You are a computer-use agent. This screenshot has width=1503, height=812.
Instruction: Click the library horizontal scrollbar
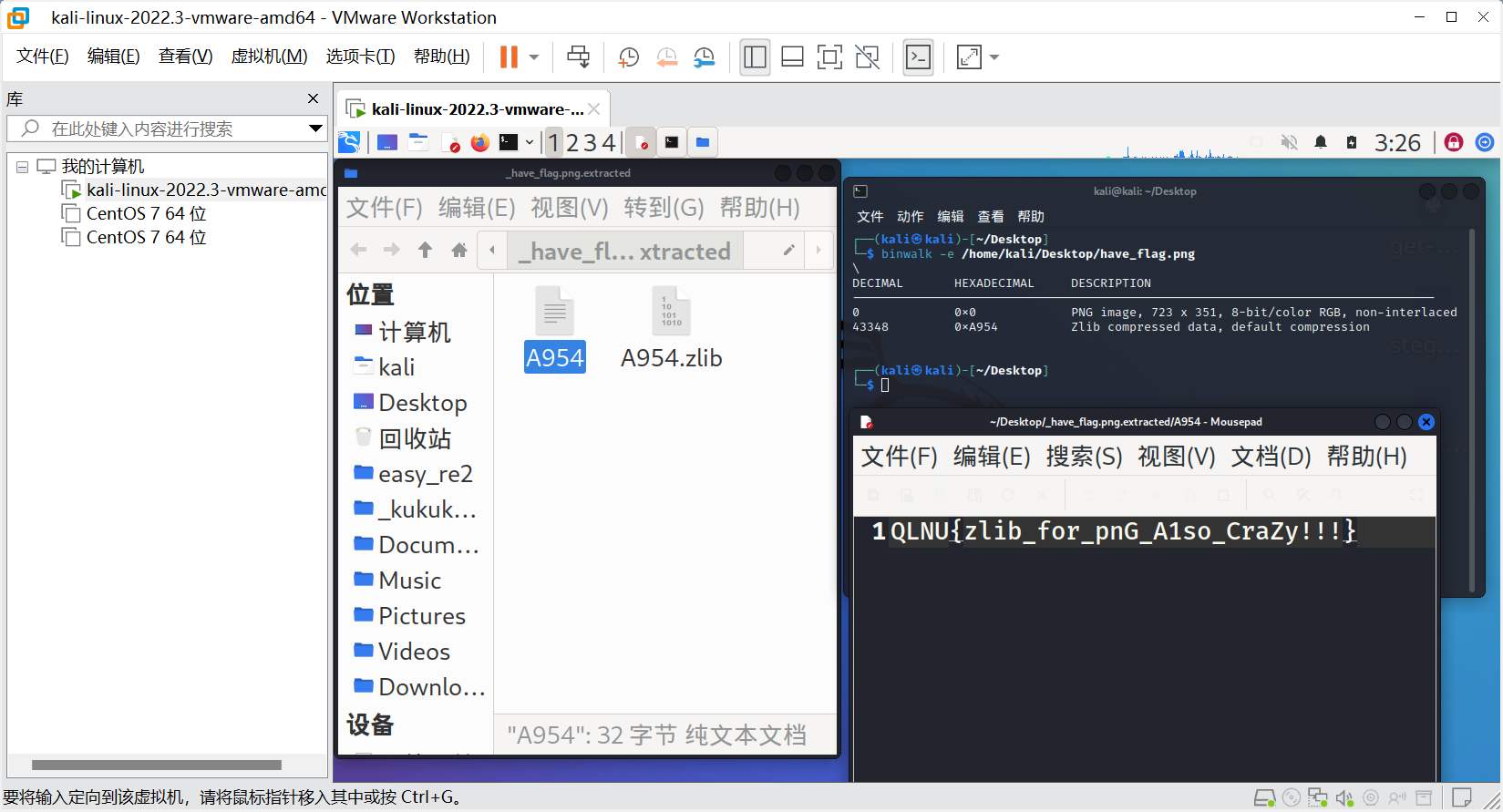click(x=157, y=765)
